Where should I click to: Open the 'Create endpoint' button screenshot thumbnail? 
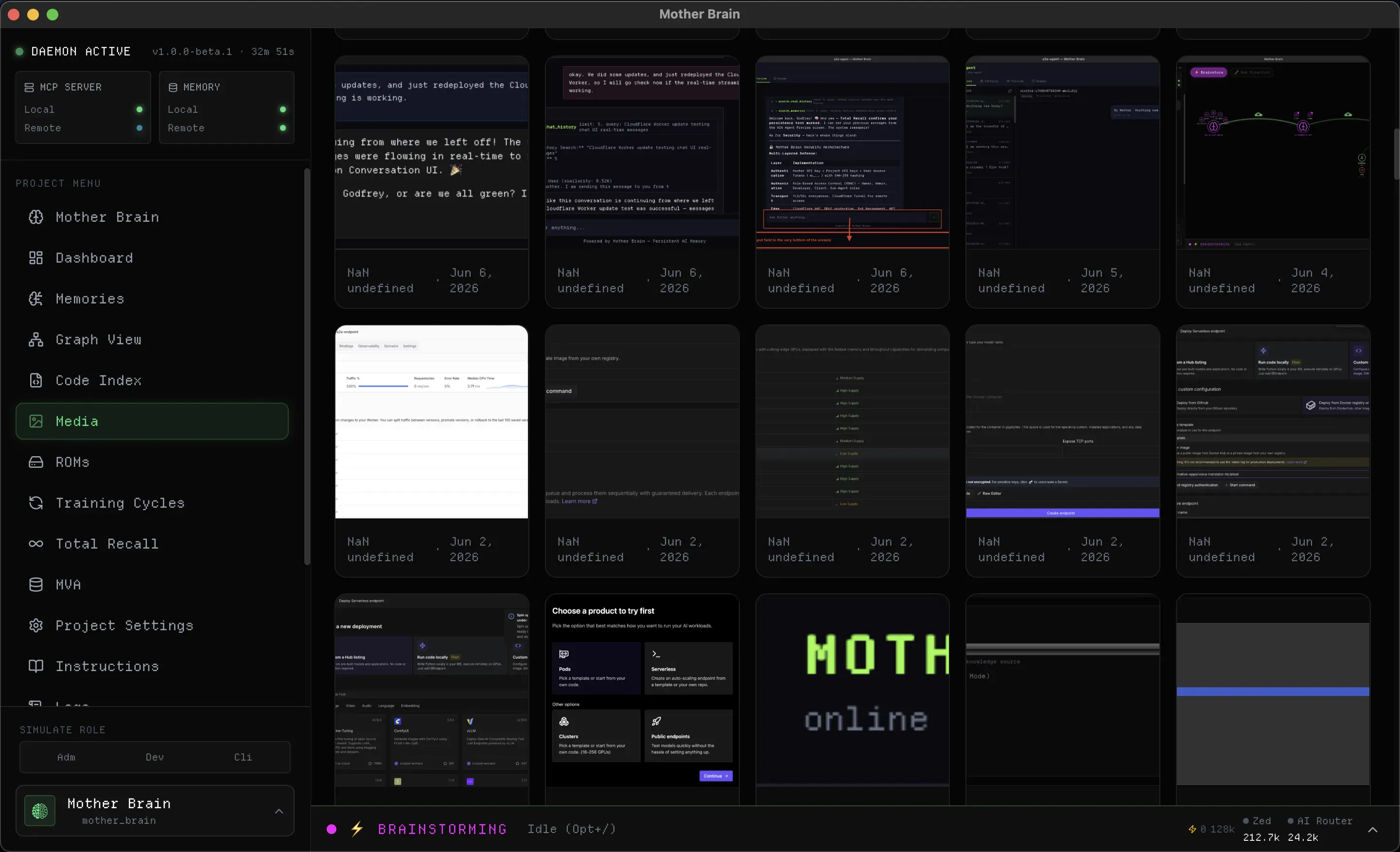1063,422
